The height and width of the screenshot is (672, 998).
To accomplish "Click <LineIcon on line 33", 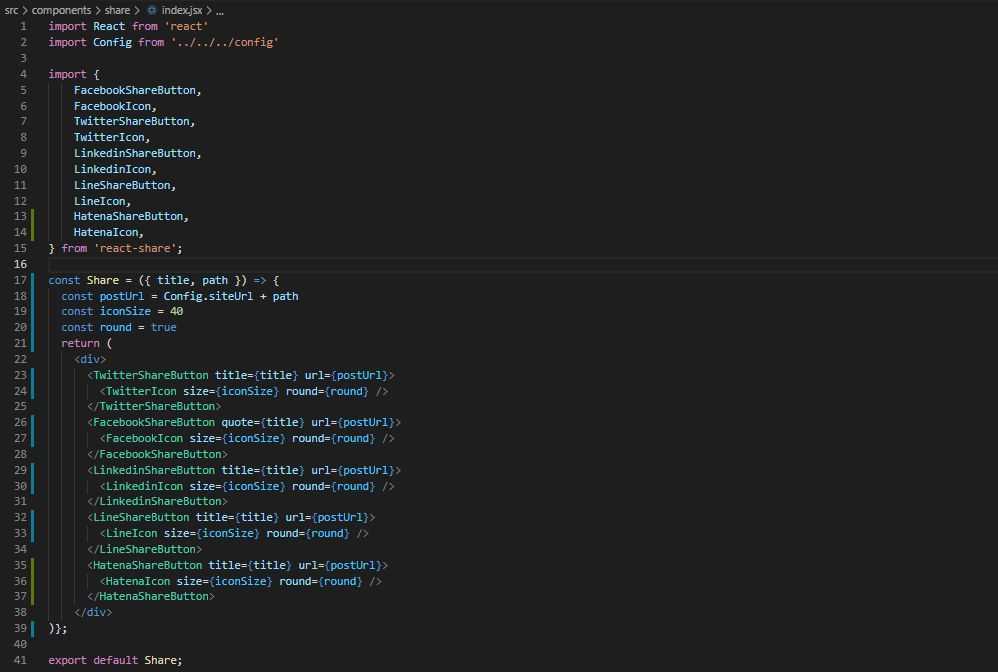I will pyautogui.click(x=129, y=532).
